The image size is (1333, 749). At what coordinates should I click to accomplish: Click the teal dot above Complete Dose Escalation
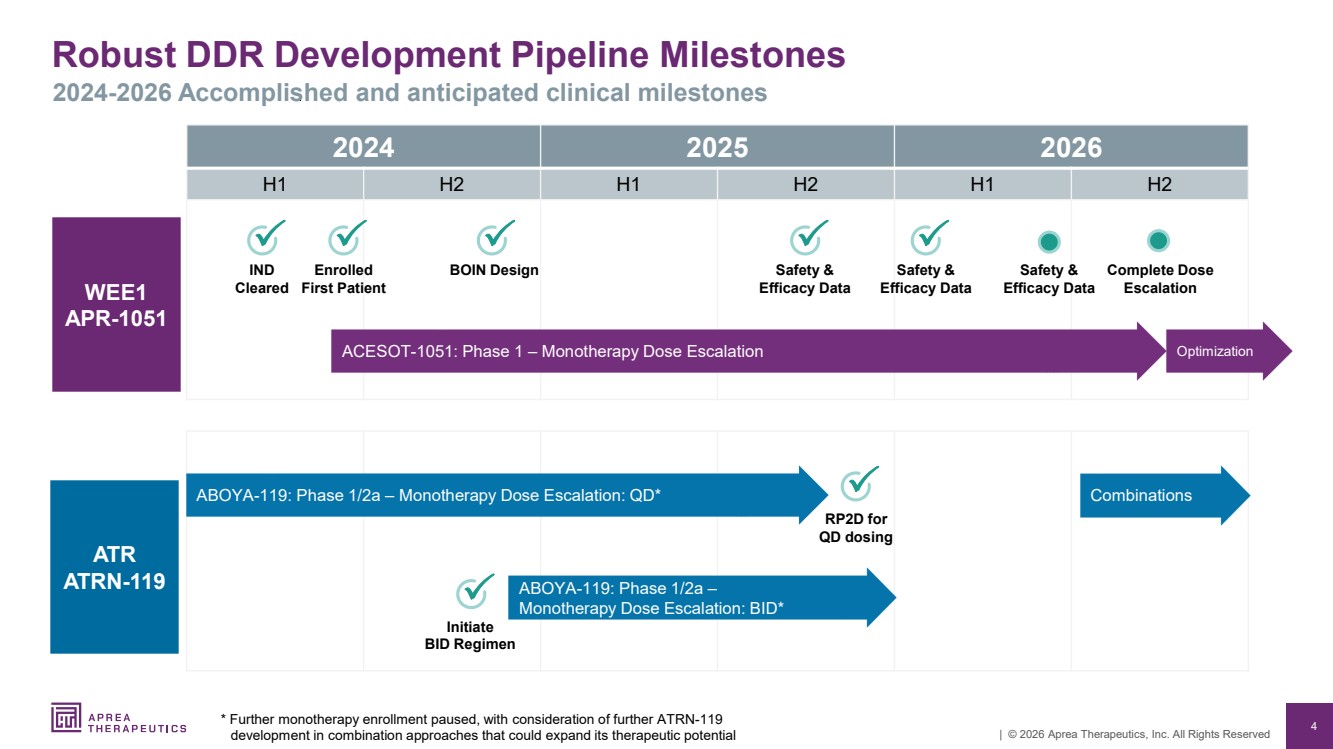[x=1158, y=241]
